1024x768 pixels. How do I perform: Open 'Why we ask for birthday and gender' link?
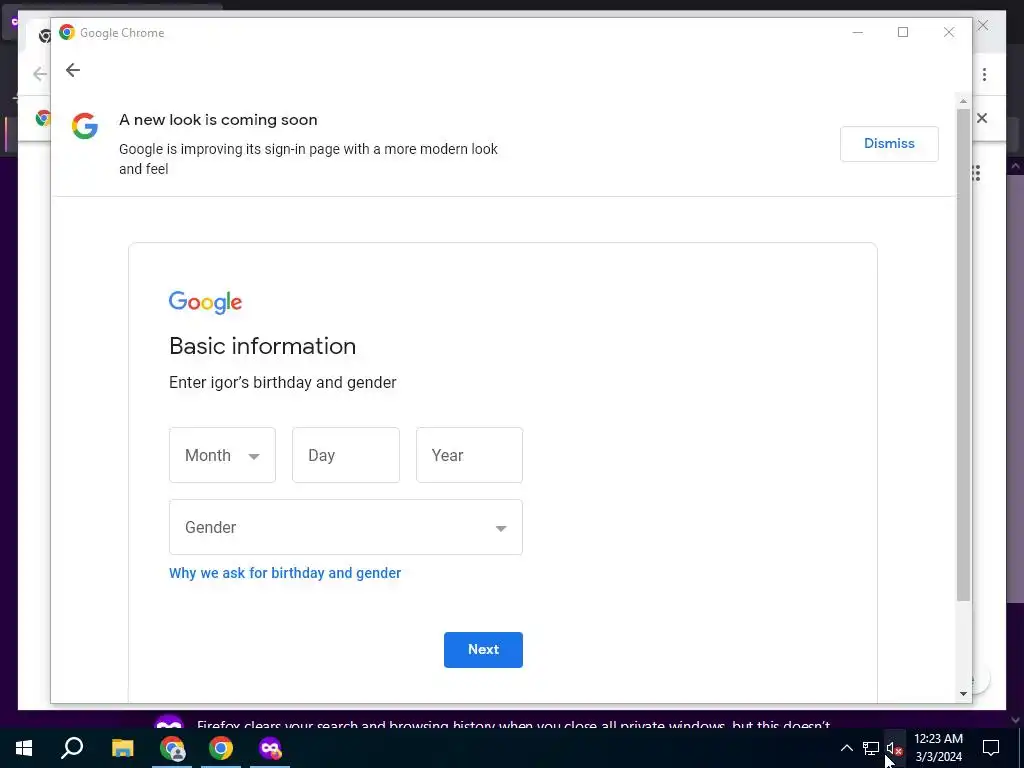coord(285,573)
